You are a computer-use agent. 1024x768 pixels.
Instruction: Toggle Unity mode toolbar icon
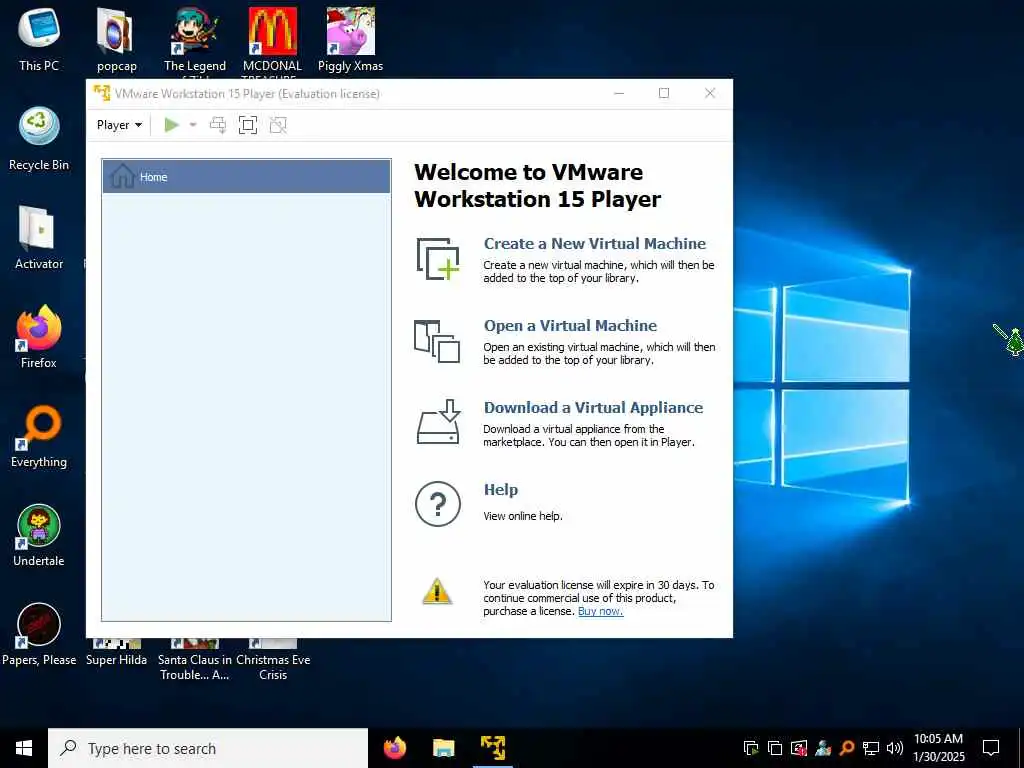[278, 125]
